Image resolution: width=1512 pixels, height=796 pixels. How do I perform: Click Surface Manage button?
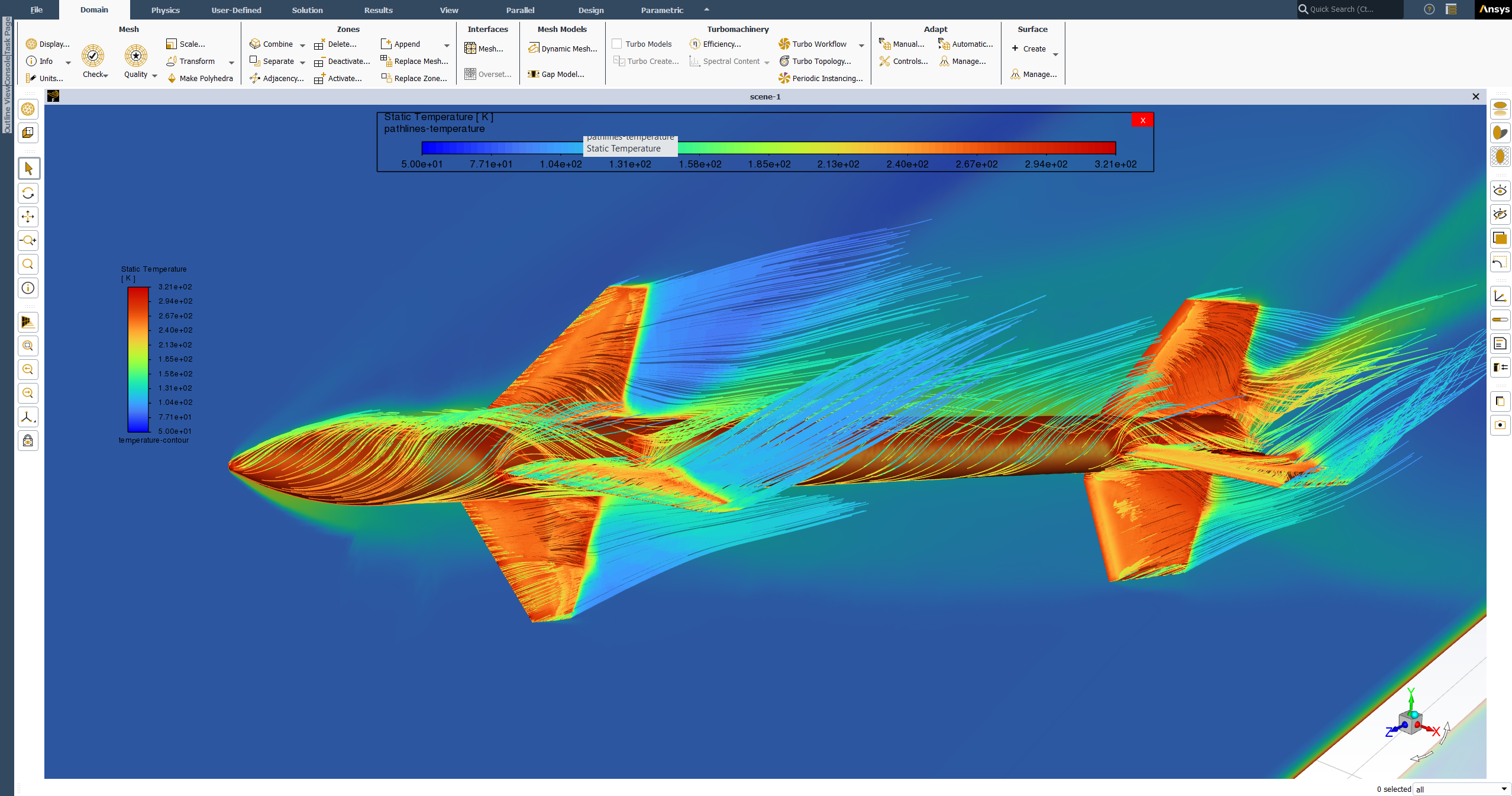[1033, 74]
